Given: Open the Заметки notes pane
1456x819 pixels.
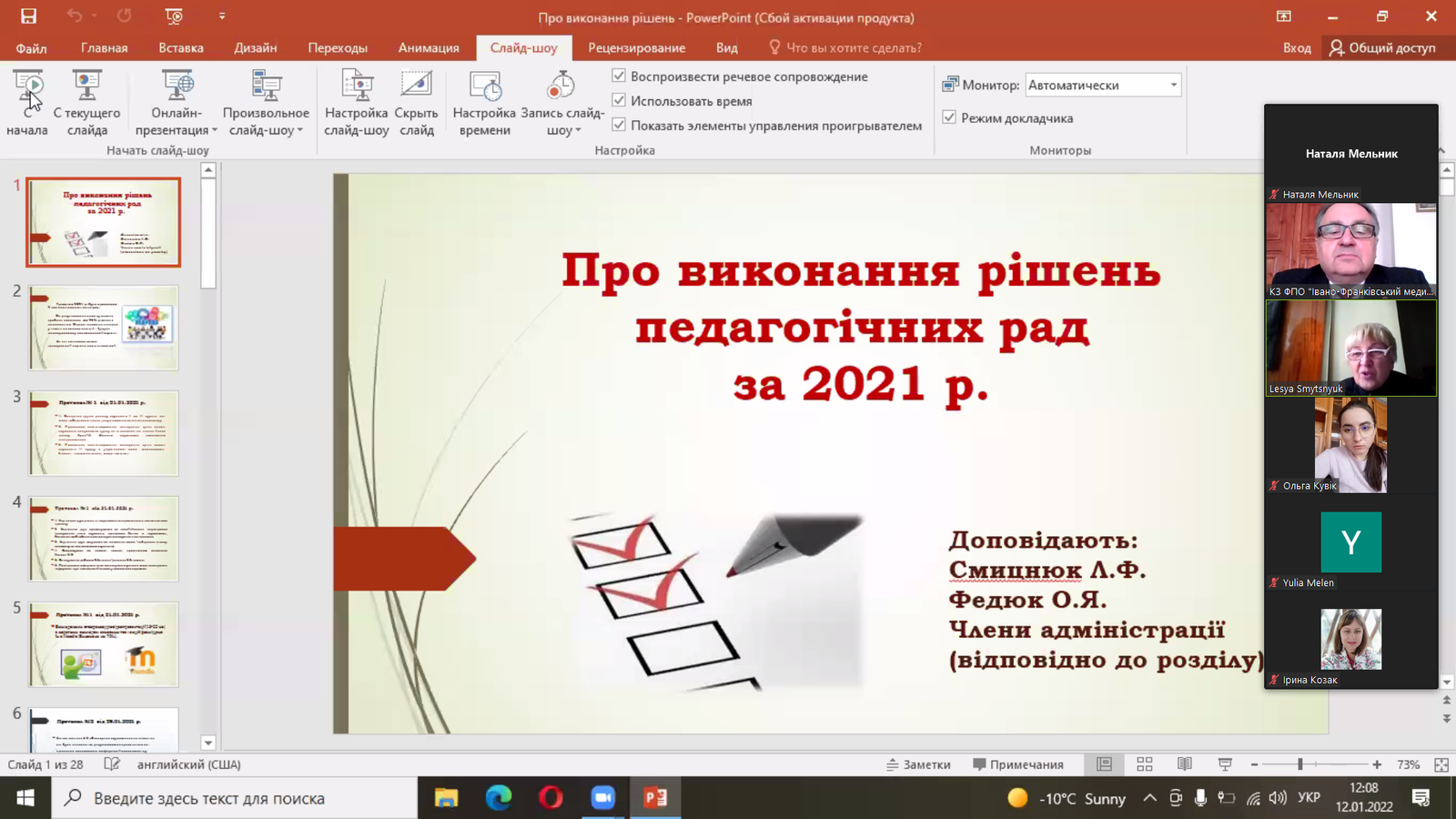Looking at the screenshot, I should click(x=918, y=764).
